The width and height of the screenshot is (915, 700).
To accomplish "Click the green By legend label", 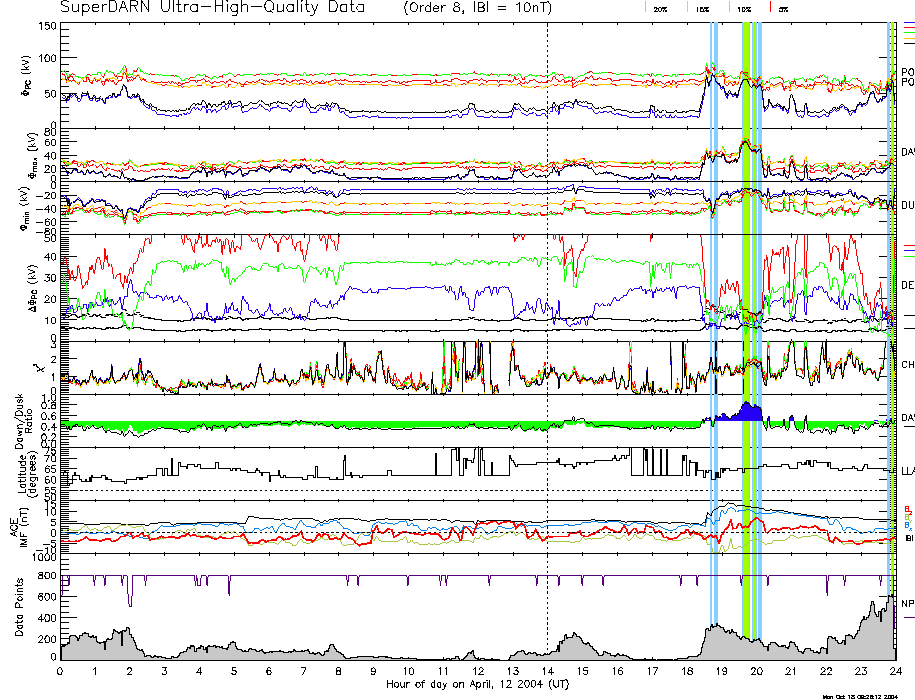I will (x=908, y=517).
